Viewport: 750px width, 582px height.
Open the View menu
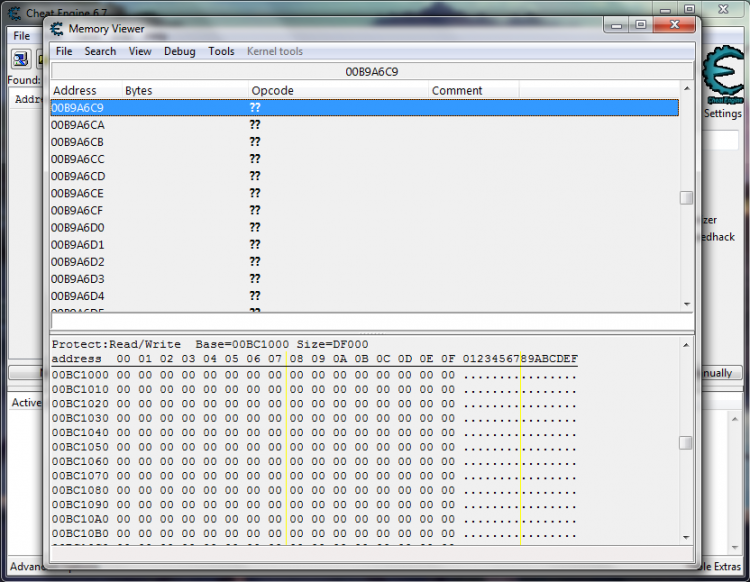click(140, 51)
